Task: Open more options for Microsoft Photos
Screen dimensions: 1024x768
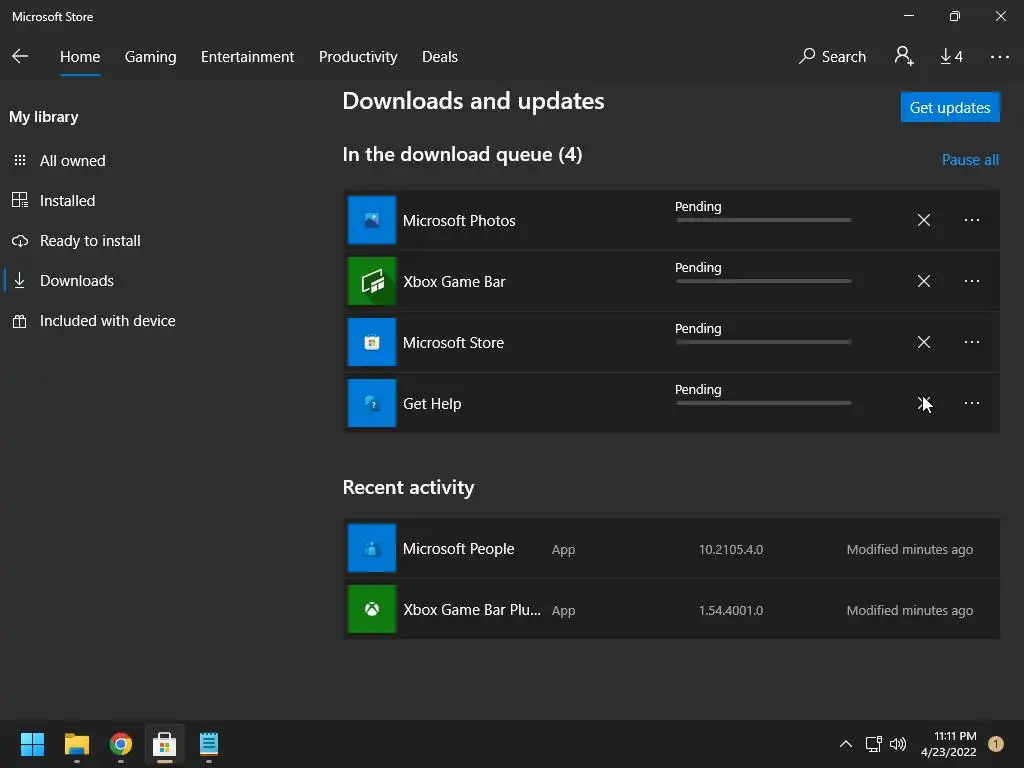Action: pos(972,220)
